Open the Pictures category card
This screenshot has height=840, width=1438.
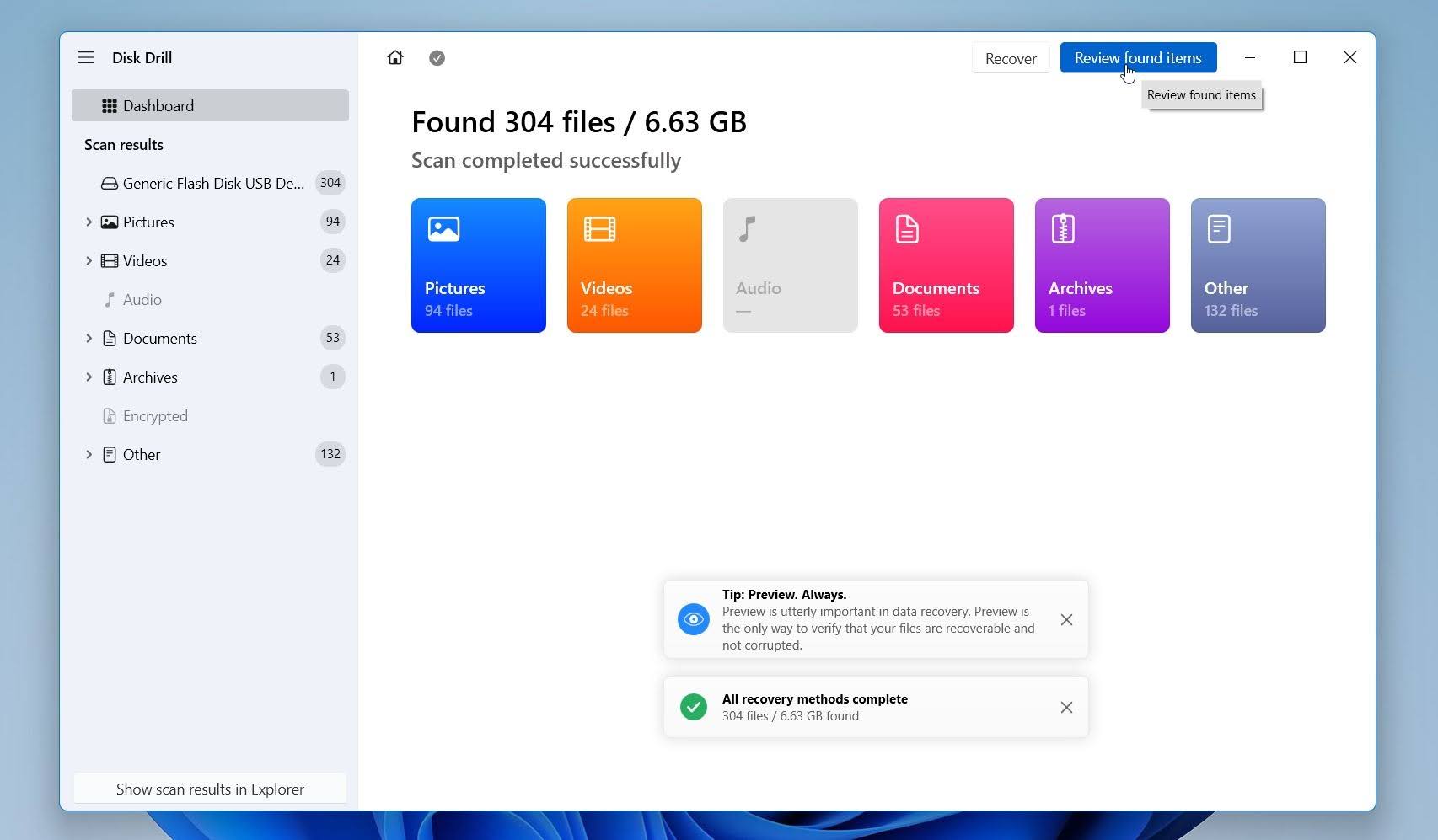(x=479, y=265)
